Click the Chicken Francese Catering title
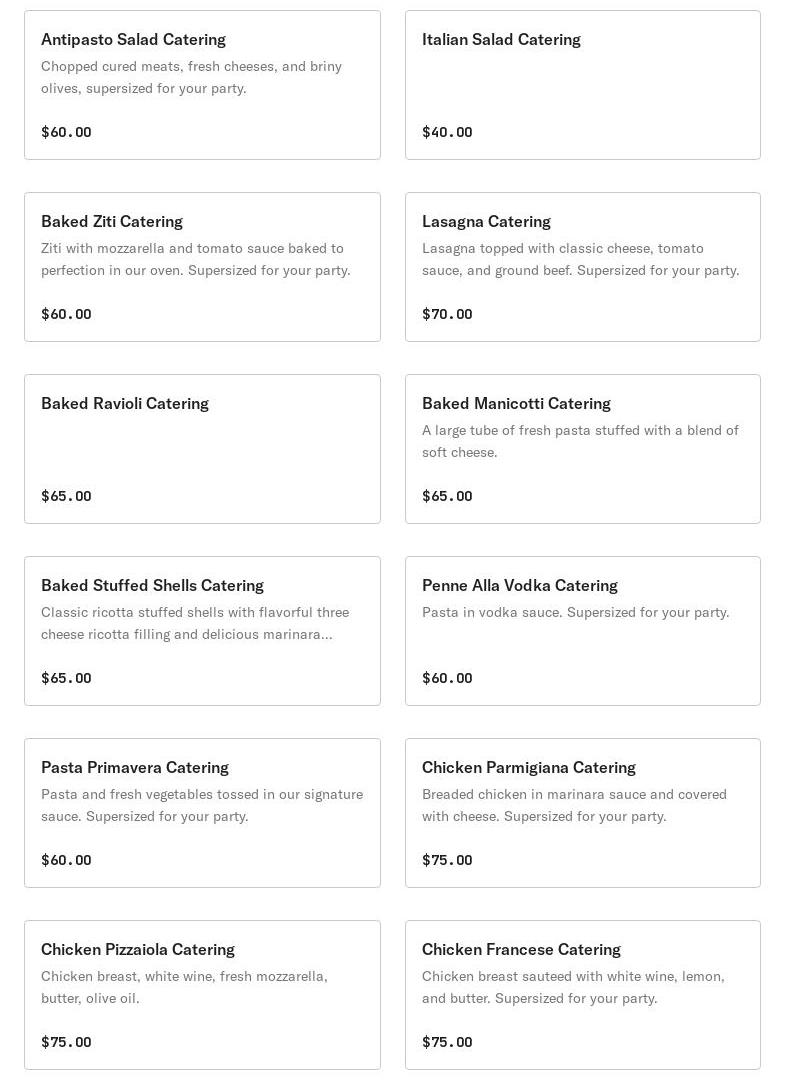This screenshot has width=785, height=1084. (521, 950)
